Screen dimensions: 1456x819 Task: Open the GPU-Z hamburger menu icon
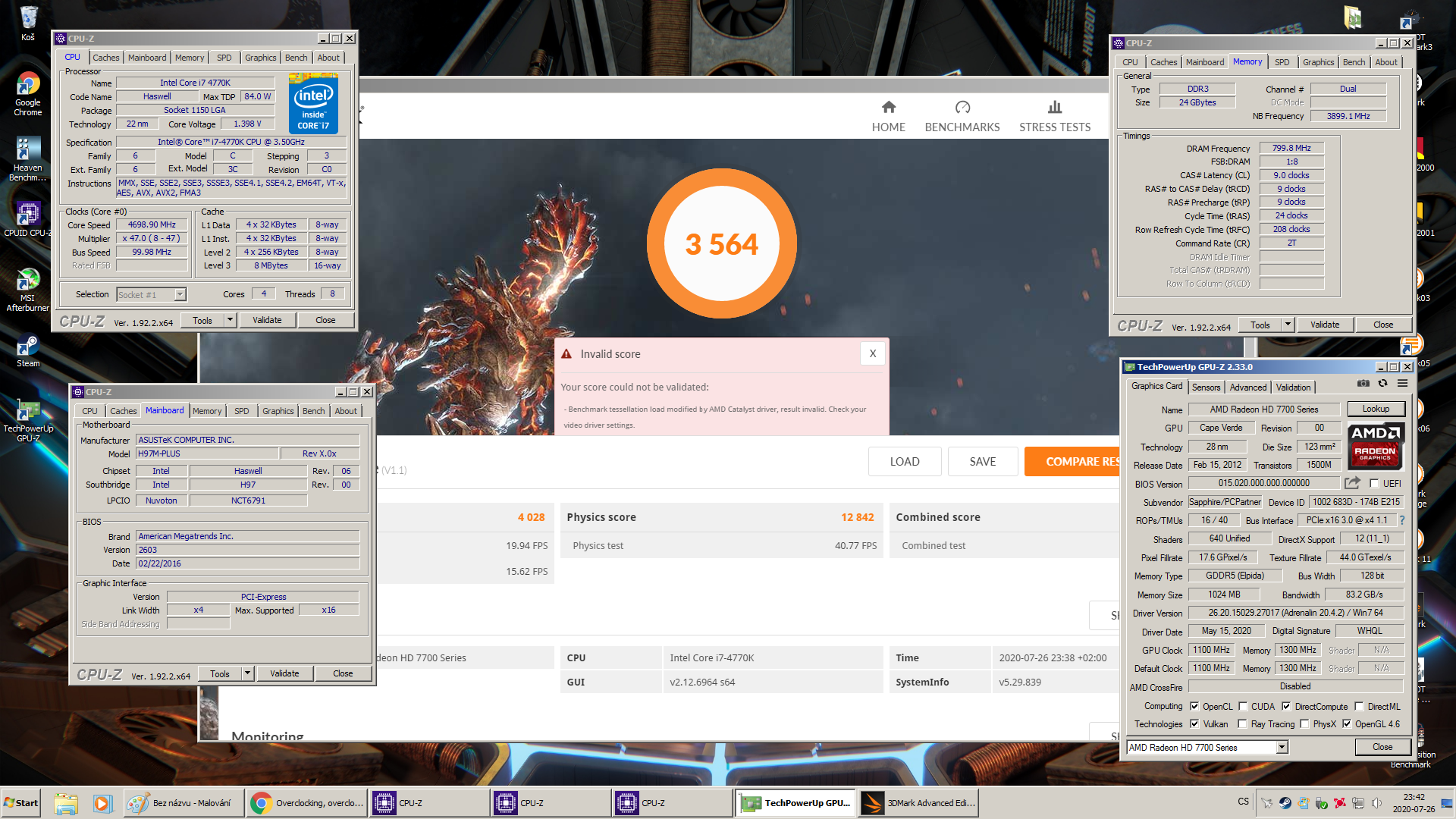pos(1402,384)
